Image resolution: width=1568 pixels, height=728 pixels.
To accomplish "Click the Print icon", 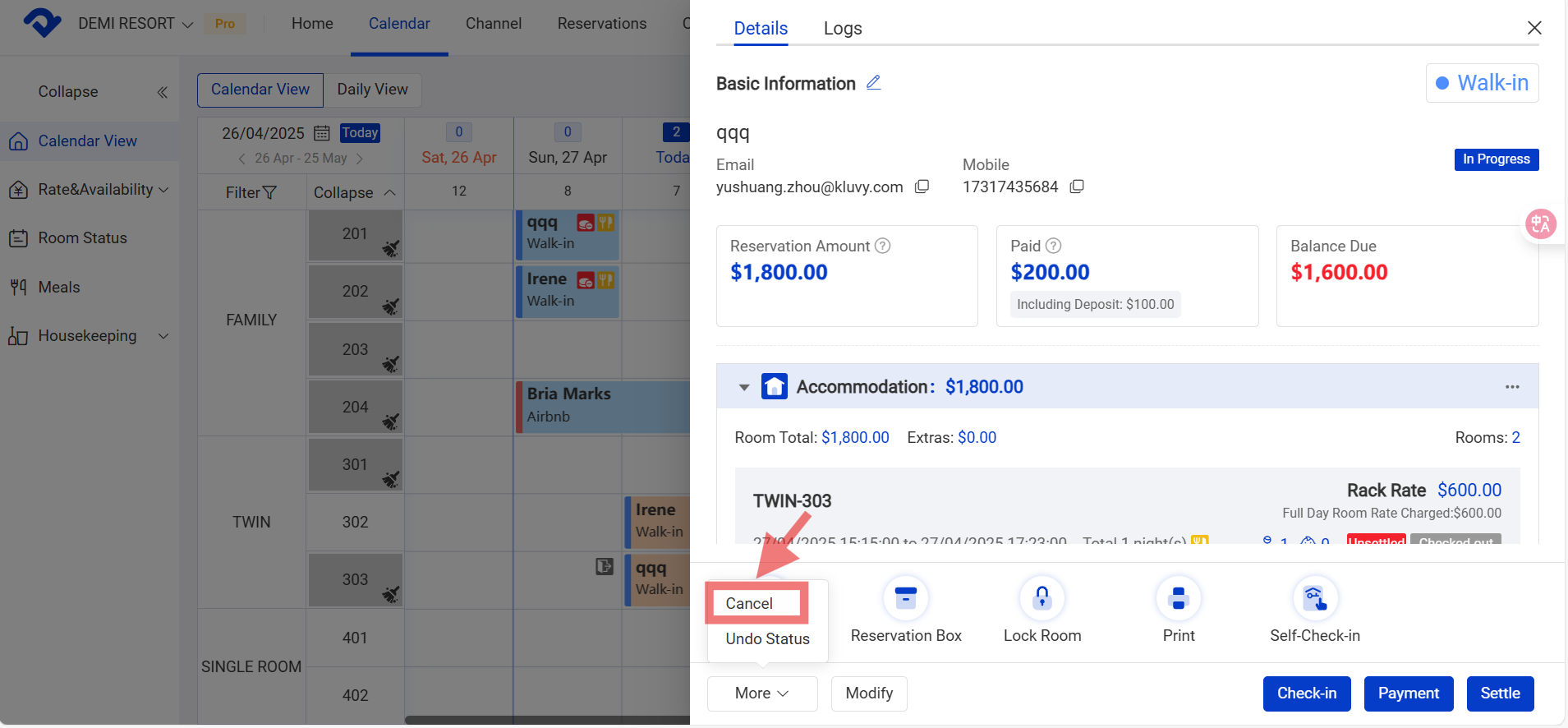I will (x=1178, y=598).
